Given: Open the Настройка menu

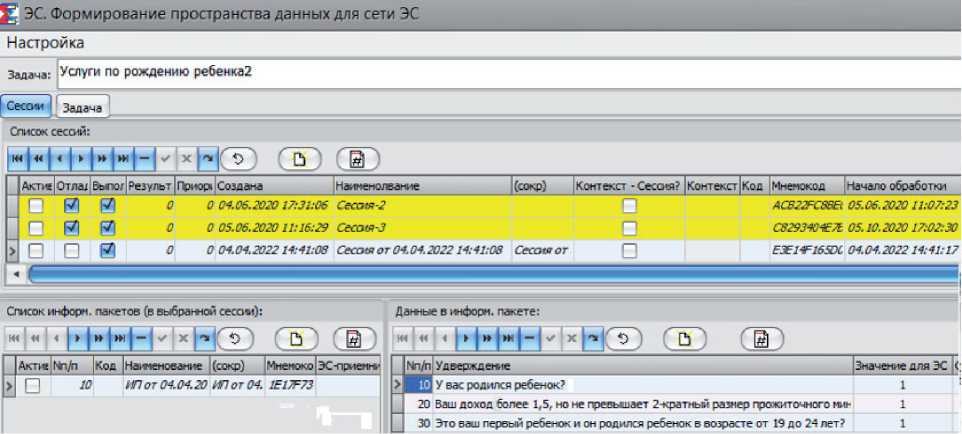Looking at the screenshot, I should [x=45, y=43].
